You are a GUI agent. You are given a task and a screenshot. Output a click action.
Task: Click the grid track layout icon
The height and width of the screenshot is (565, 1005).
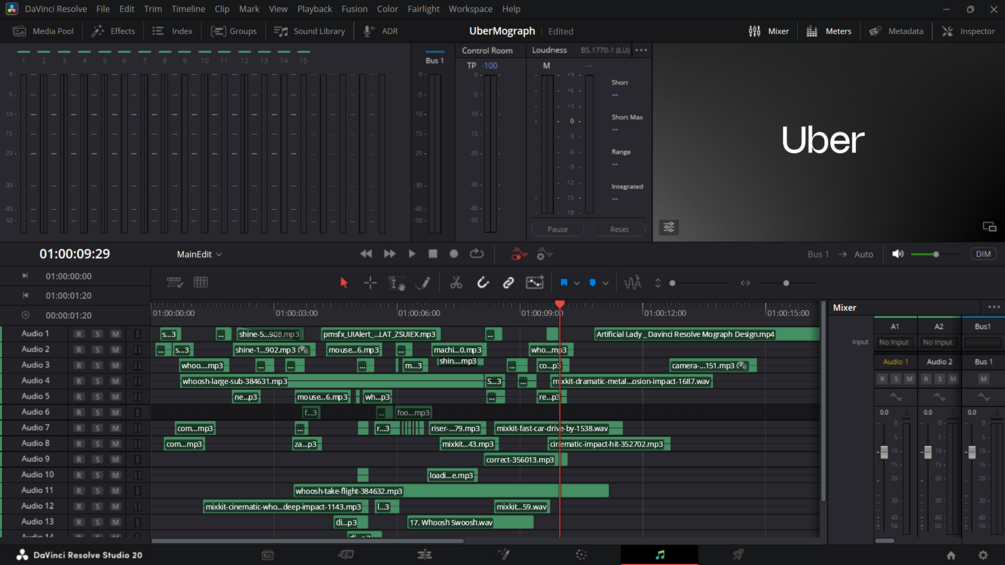201,282
